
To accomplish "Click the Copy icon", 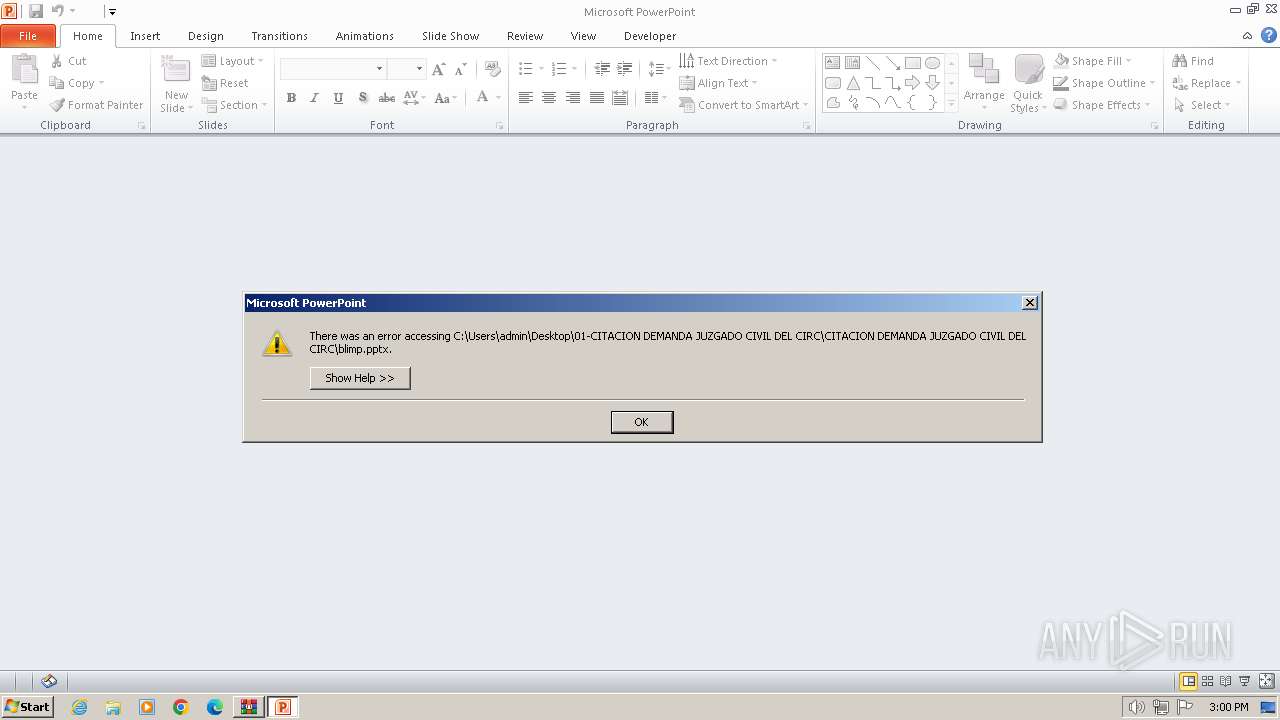I will coord(57,83).
